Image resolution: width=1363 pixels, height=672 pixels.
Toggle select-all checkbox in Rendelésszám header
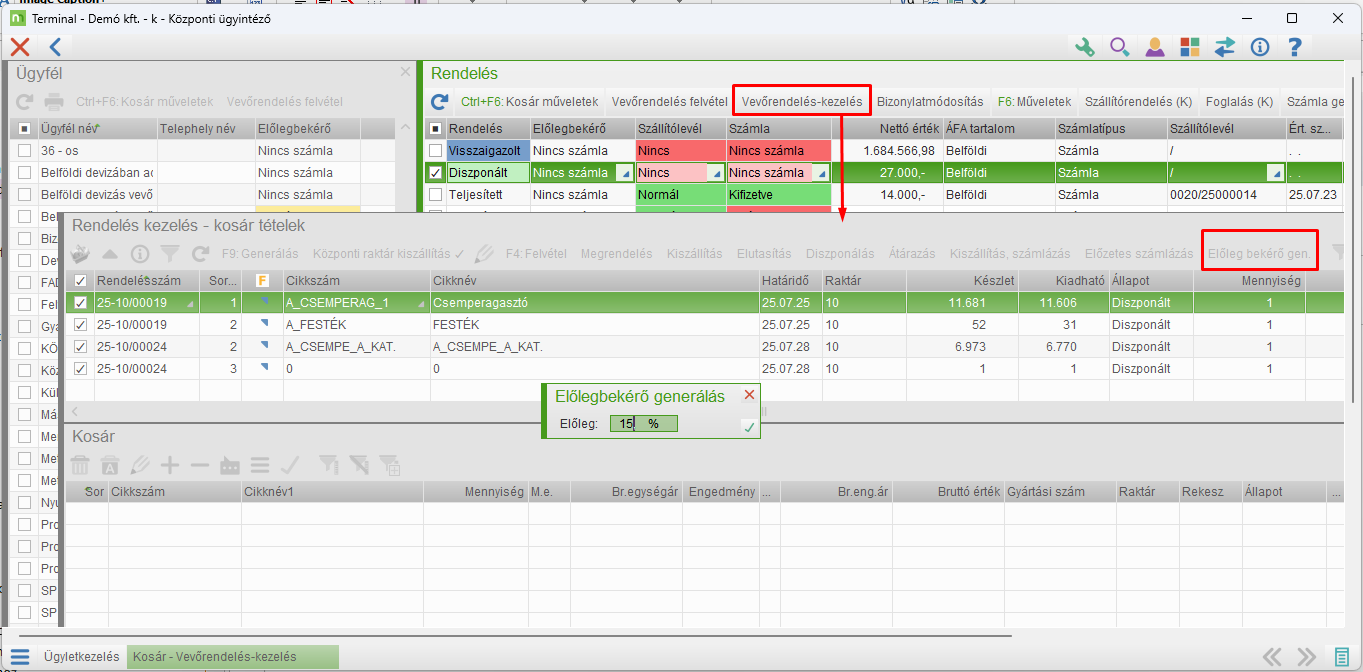click(x=81, y=281)
